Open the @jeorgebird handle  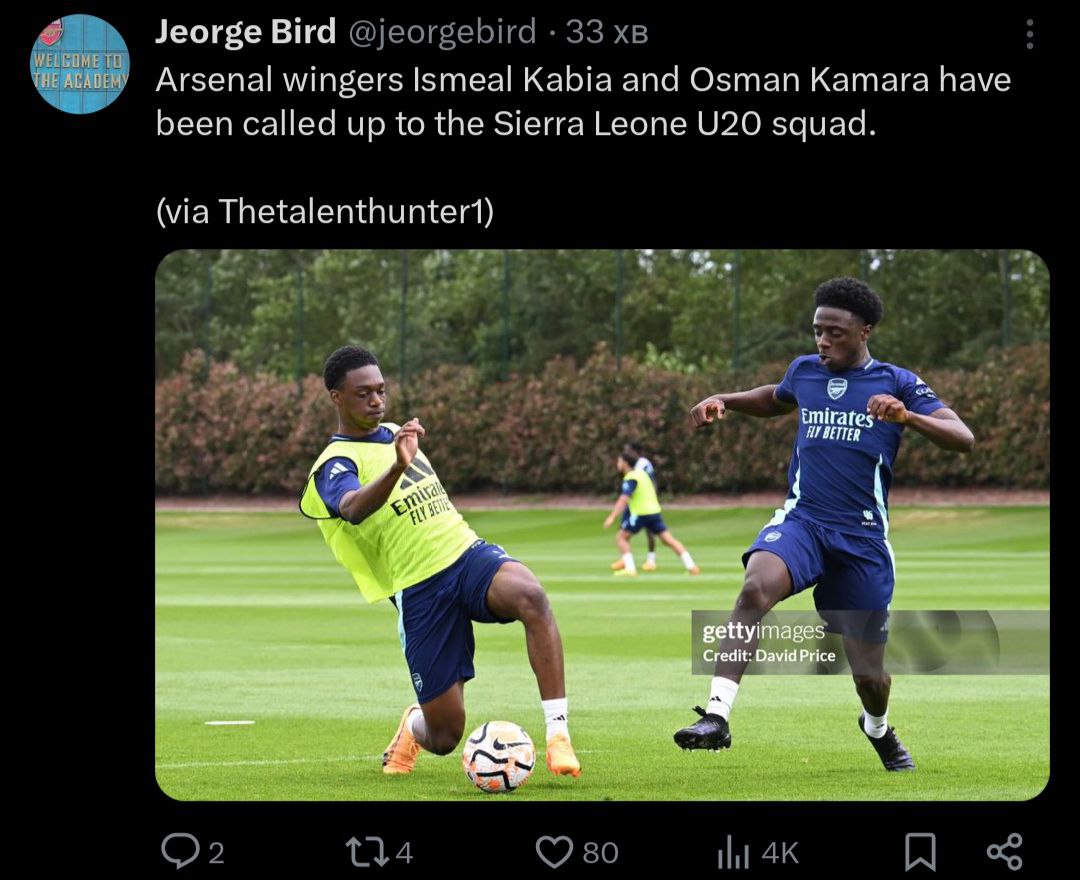[x=442, y=32]
